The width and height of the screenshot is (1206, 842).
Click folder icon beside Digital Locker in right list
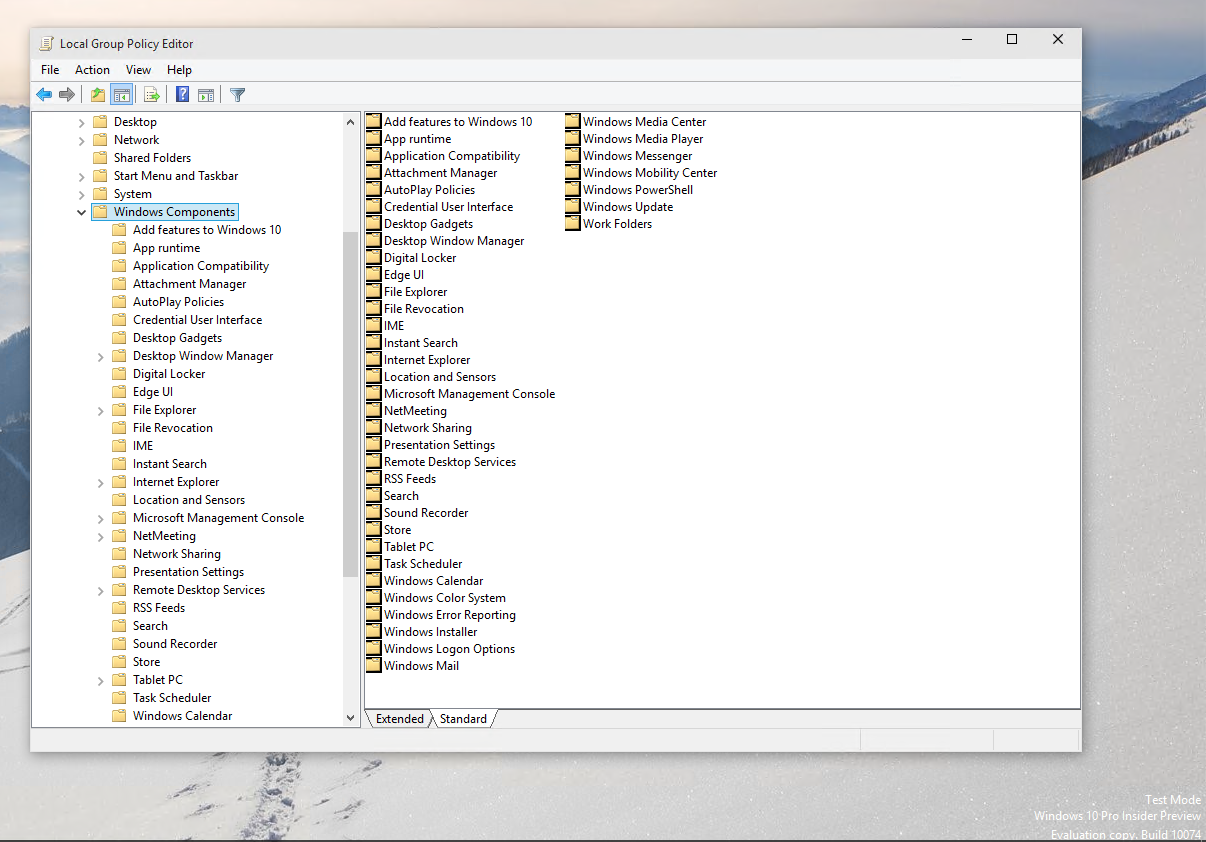[x=374, y=258]
